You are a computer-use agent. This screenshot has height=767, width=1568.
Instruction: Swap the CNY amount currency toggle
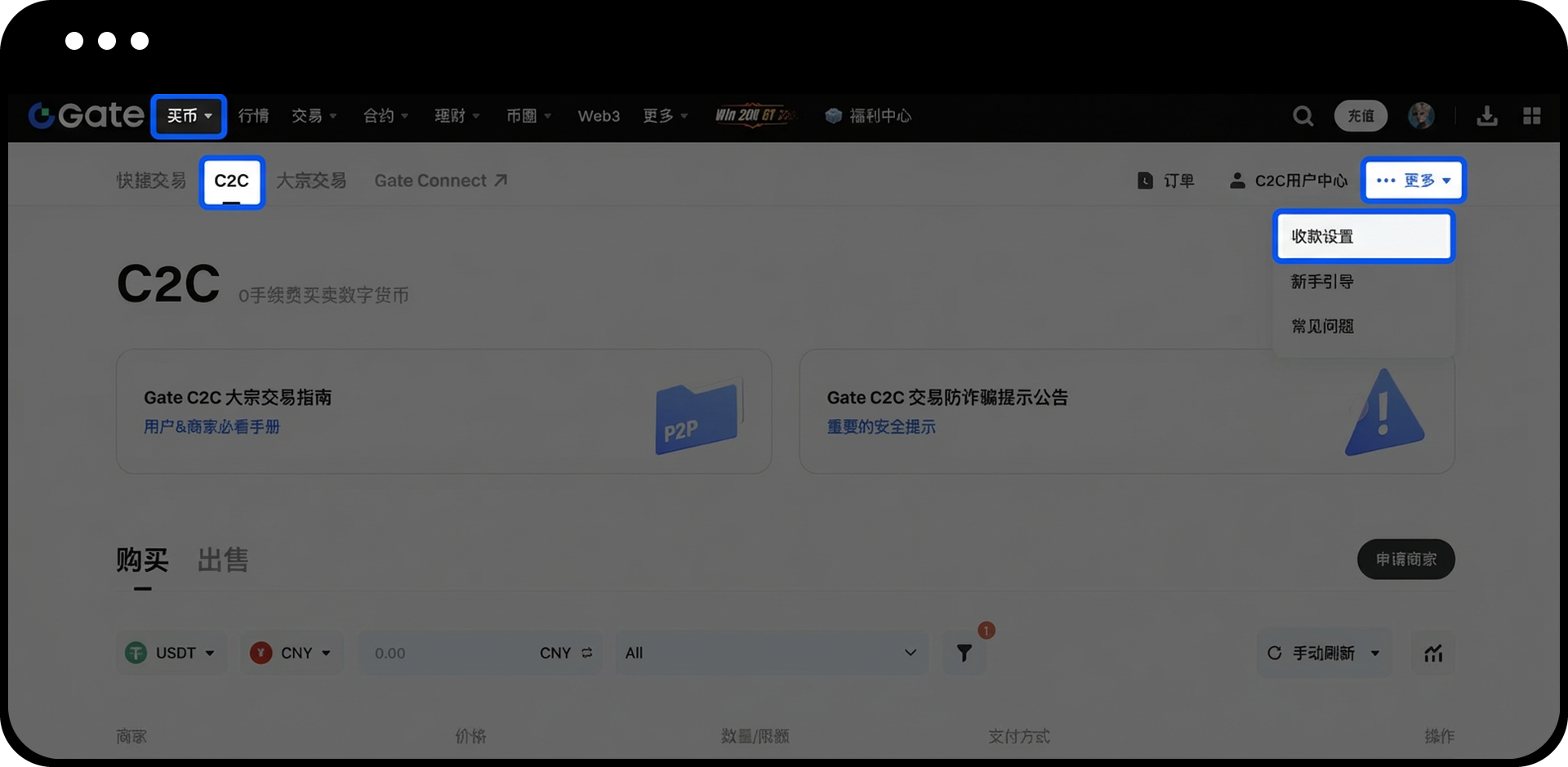click(x=587, y=653)
